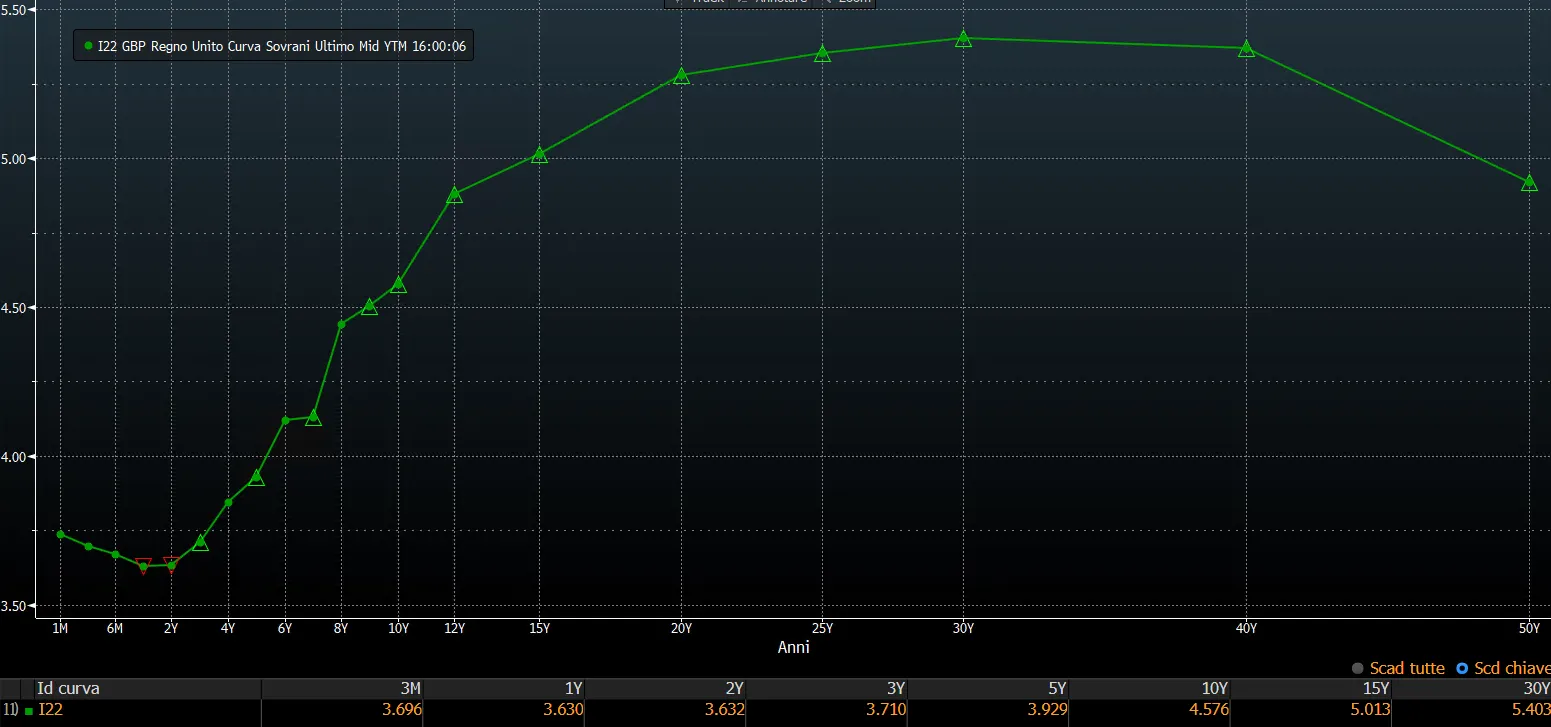The image size is (1551, 727).
Task: Click the table value 3.632
Action: click(x=725, y=710)
